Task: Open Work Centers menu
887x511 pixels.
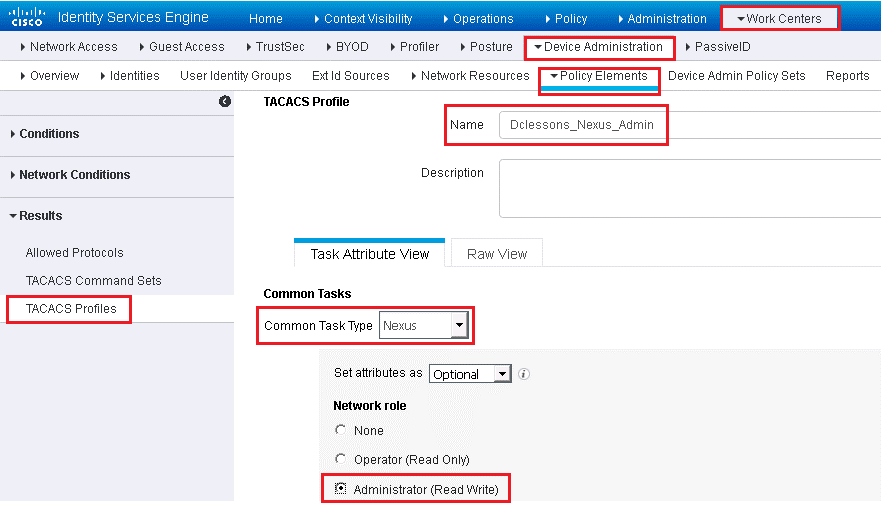Action: [780, 19]
